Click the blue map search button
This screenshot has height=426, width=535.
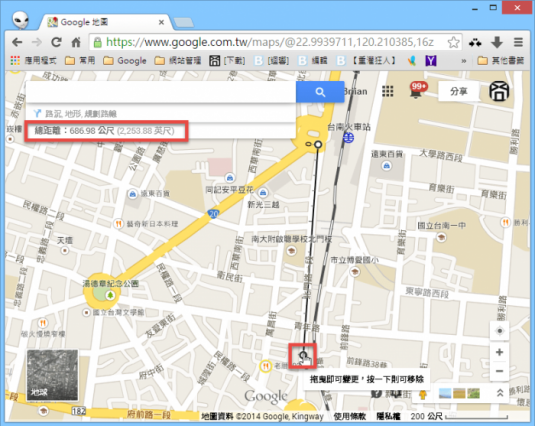pyautogui.click(x=320, y=92)
